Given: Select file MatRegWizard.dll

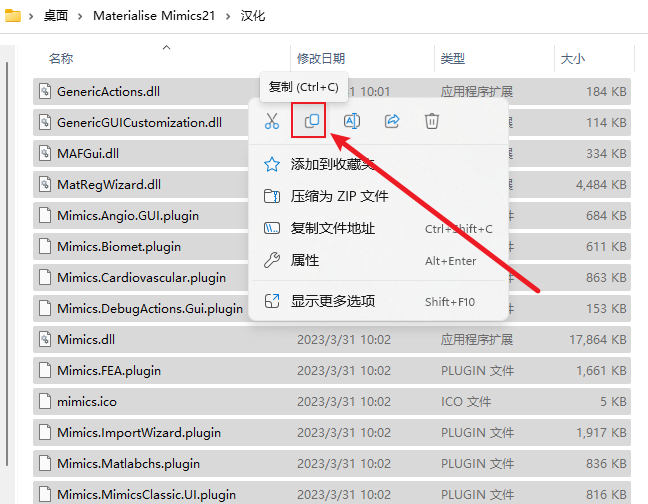Looking at the screenshot, I should tap(109, 184).
